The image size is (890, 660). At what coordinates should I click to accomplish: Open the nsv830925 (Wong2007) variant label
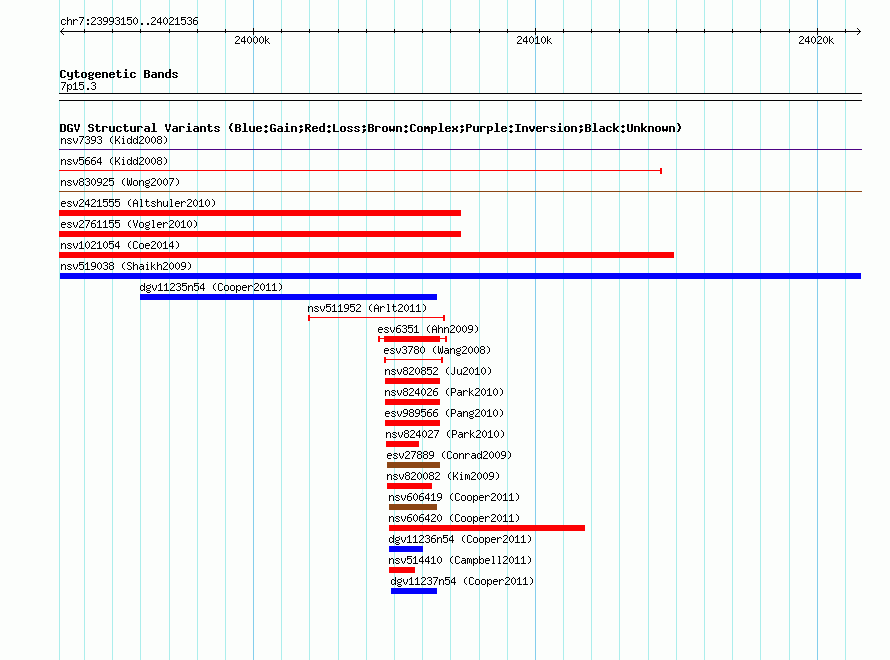point(120,182)
